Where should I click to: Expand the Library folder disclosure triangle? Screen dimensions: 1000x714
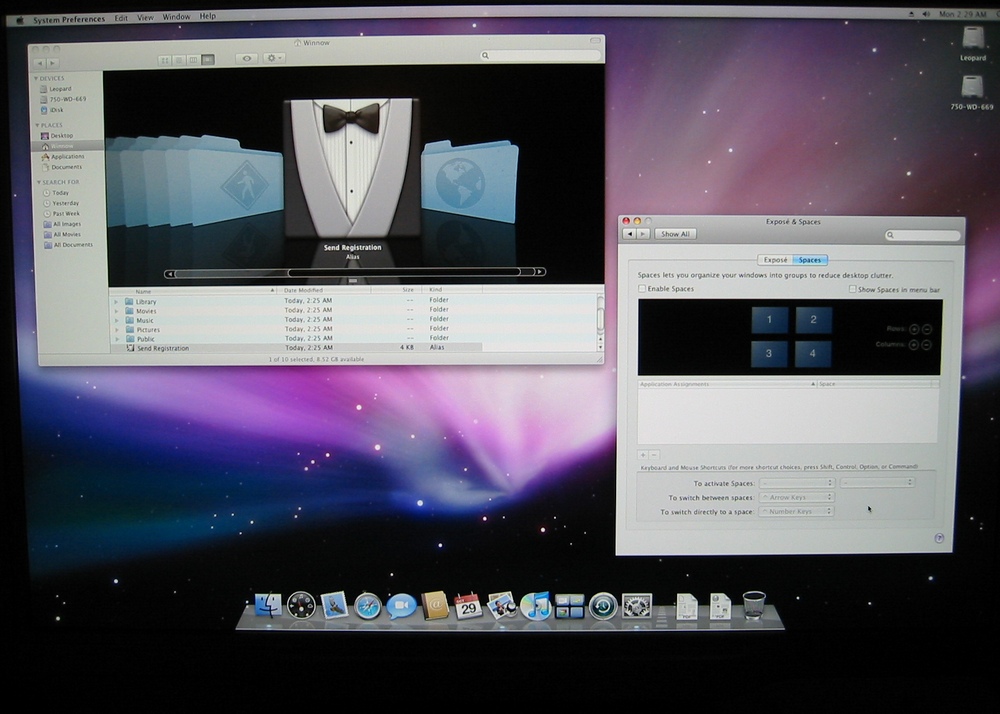click(116, 302)
